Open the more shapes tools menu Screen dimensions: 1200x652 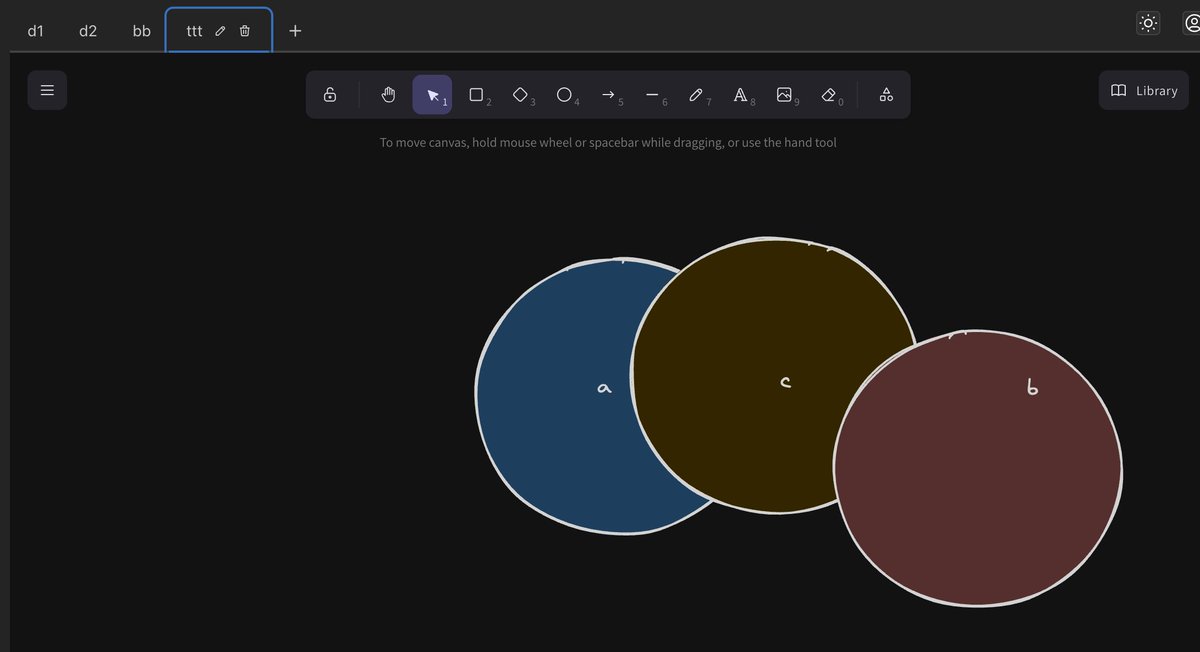[886, 95]
